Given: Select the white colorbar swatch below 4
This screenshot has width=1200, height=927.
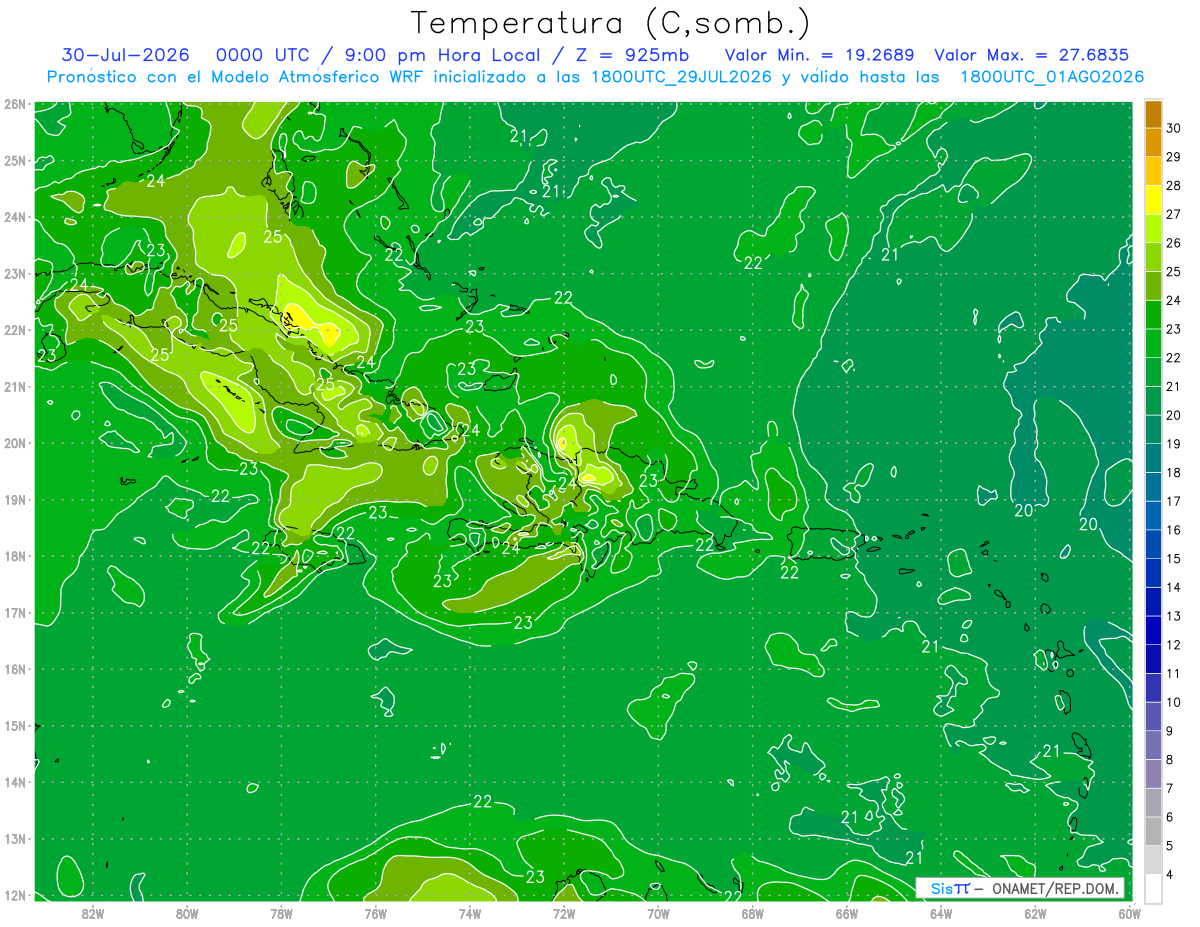Looking at the screenshot, I should (1153, 888).
